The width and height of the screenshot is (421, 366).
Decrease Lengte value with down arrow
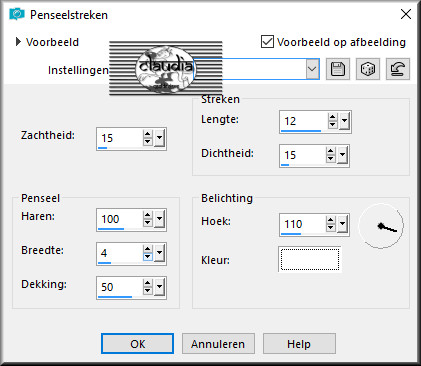pyautogui.click(x=332, y=125)
